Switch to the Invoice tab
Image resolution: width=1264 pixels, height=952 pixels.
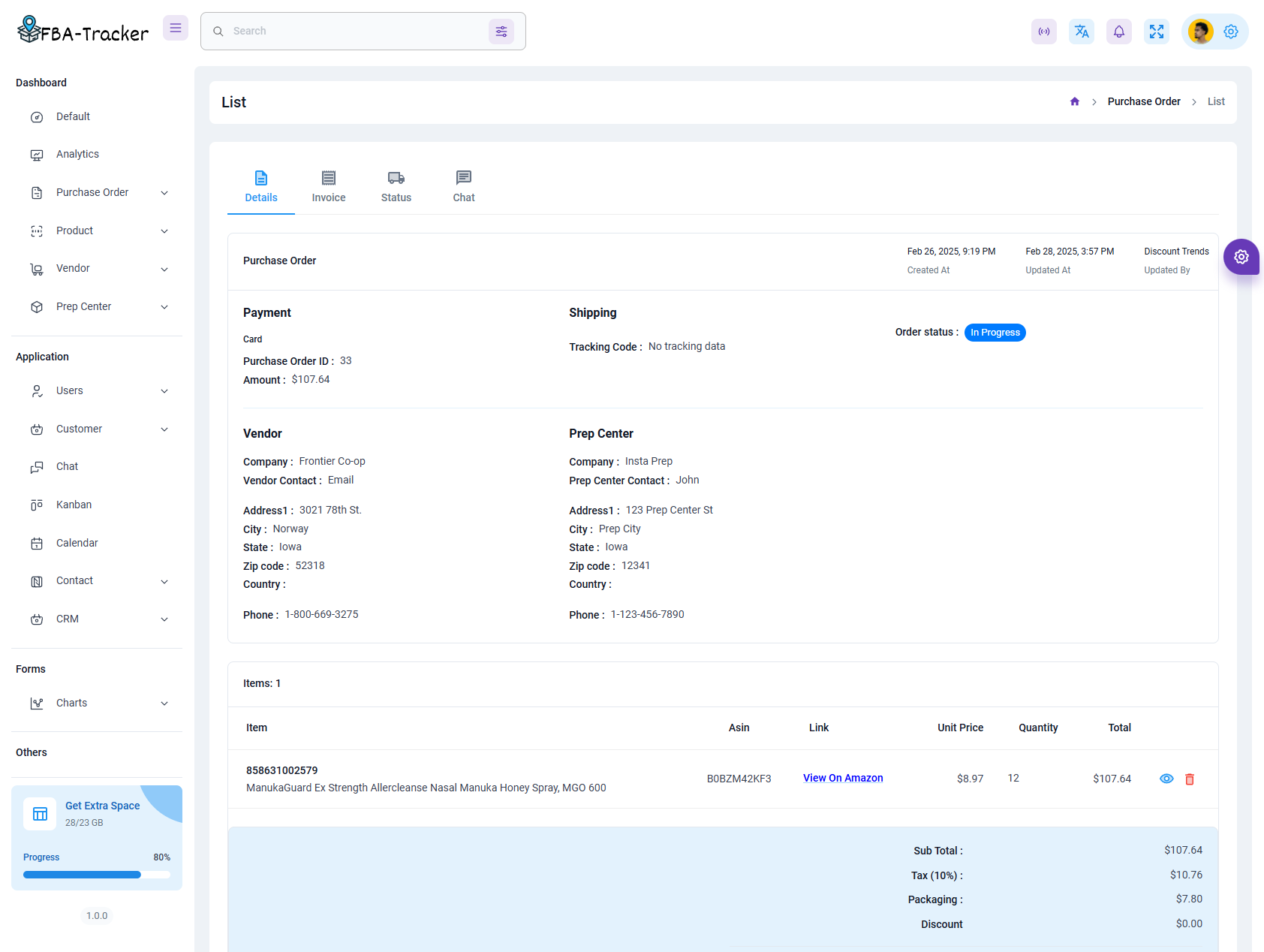click(328, 186)
